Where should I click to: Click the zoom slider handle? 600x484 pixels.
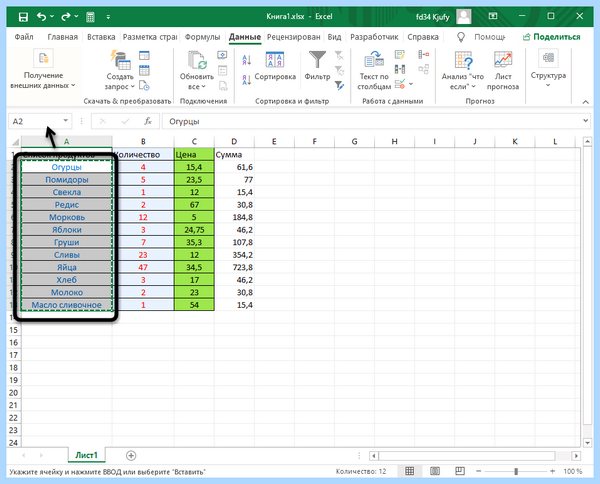coord(516,471)
